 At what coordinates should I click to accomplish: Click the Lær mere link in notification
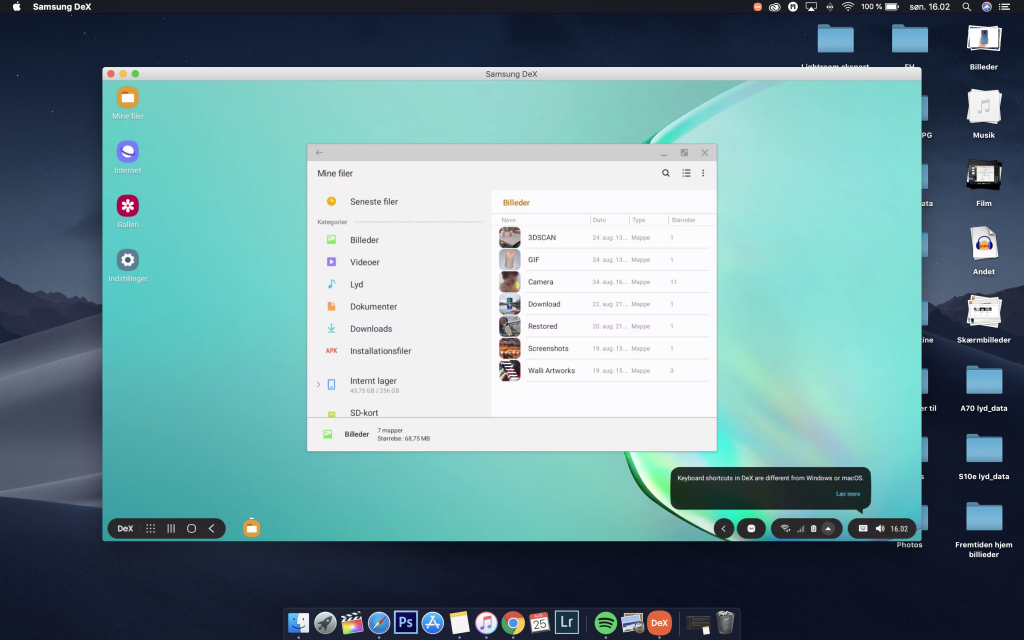click(x=848, y=494)
